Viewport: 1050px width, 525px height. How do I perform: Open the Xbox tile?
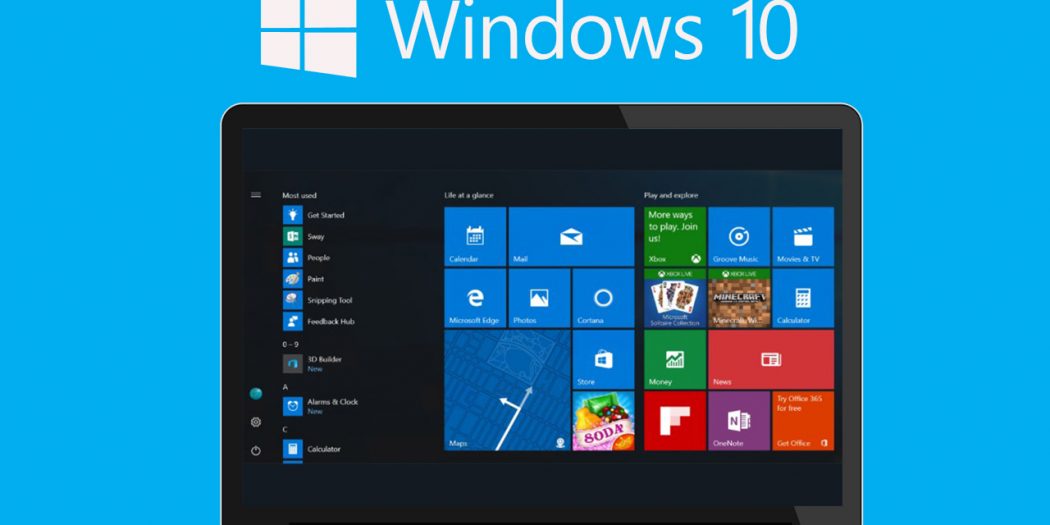tap(675, 236)
